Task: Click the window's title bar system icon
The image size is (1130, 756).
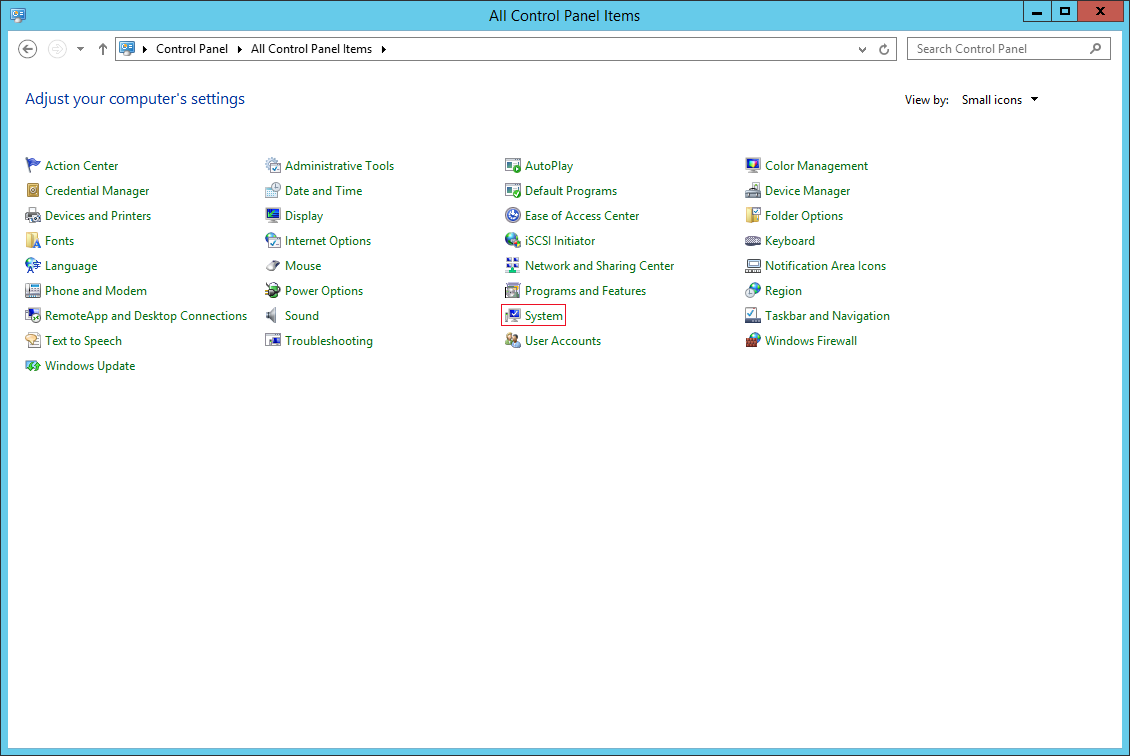Action: pos(18,14)
